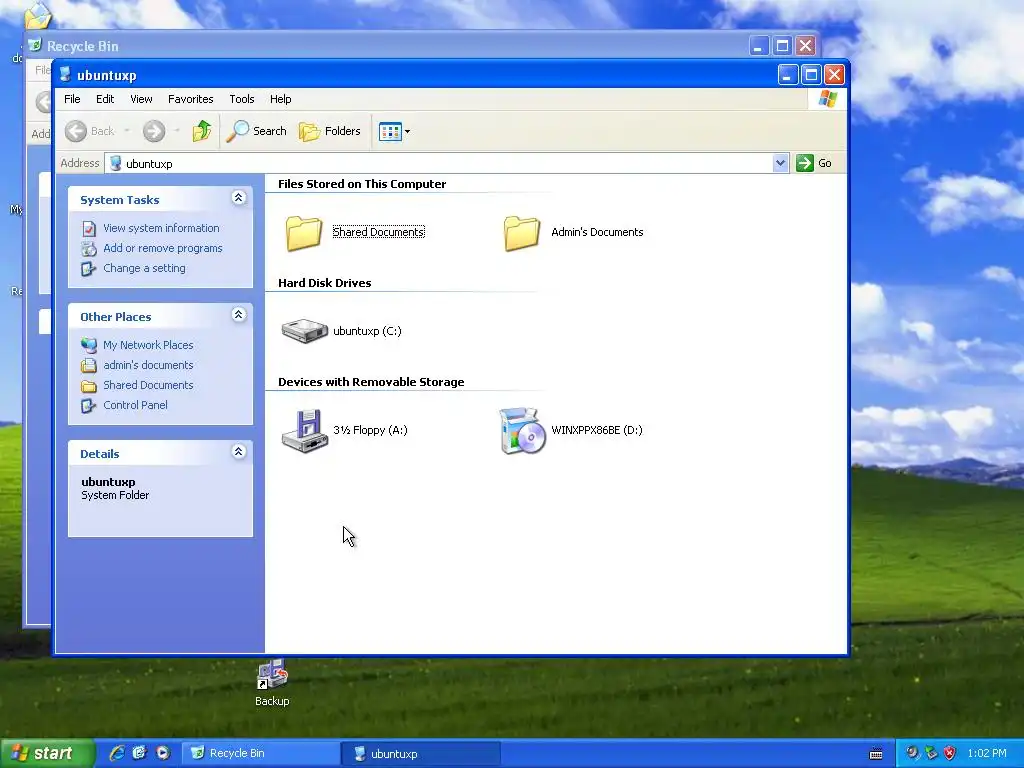Screen dimensions: 1024x768
Task: Open the Edit menu
Action: point(105,99)
